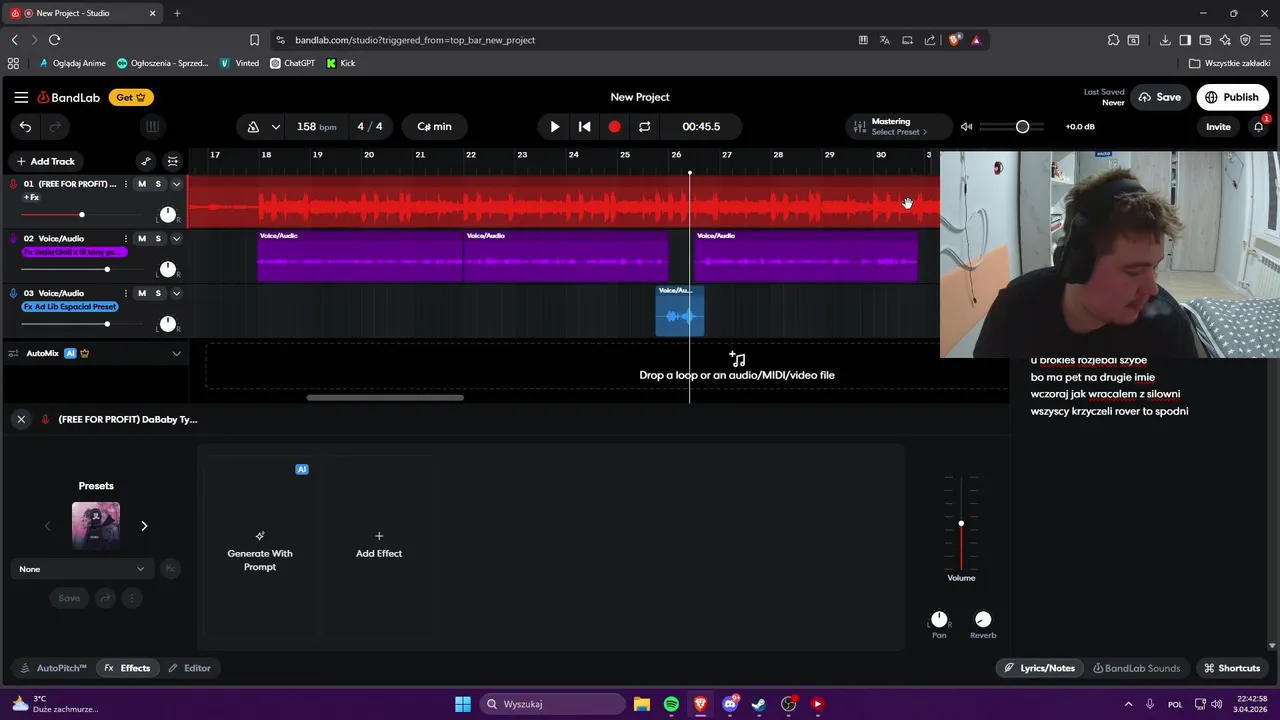Screen dimensions: 1280x720
Task: Open the Lyrics/Notes tab
Action: click(1040, 668)
